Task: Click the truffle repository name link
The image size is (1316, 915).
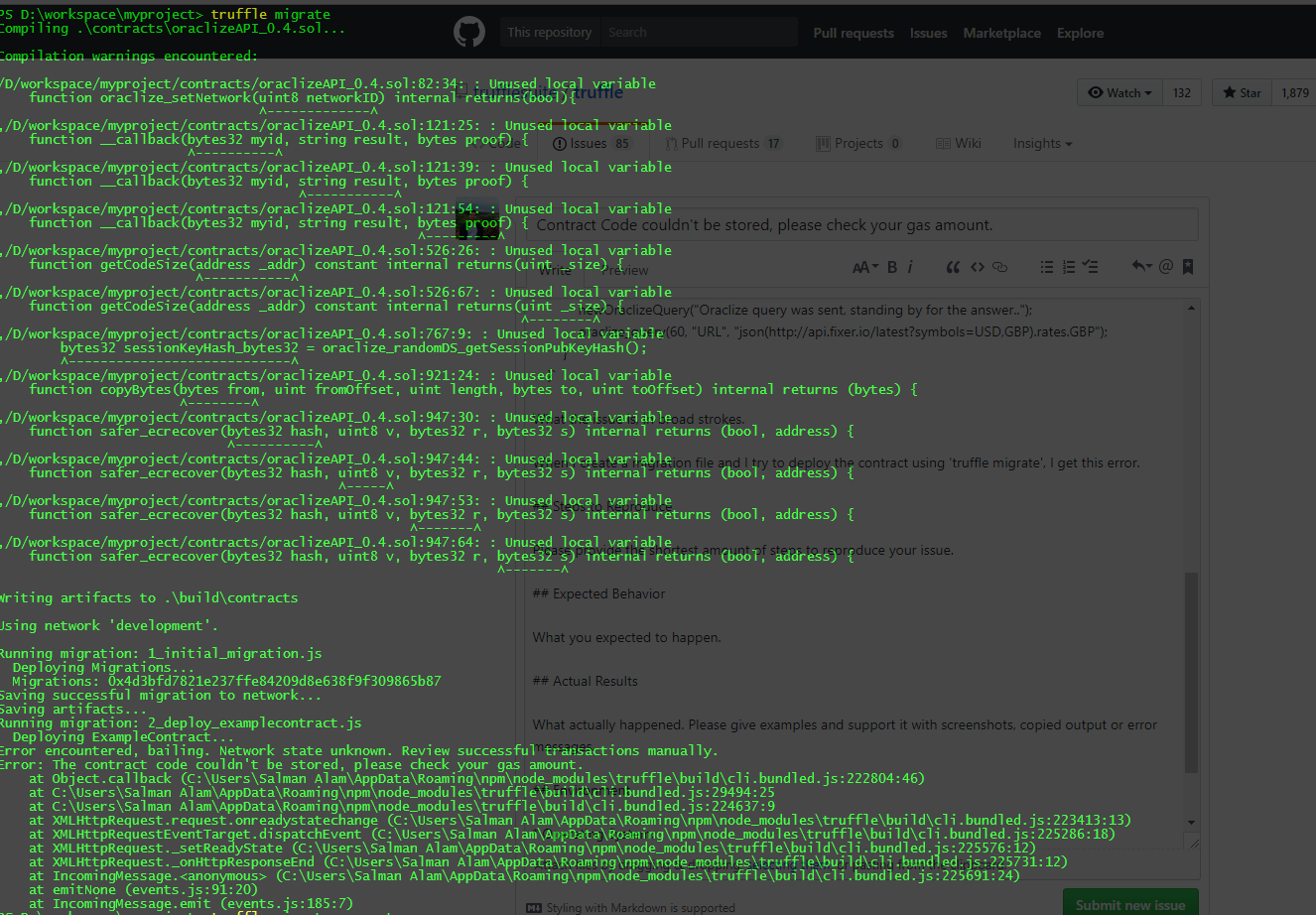Action: pyautogui.click(x=597, y=92)
